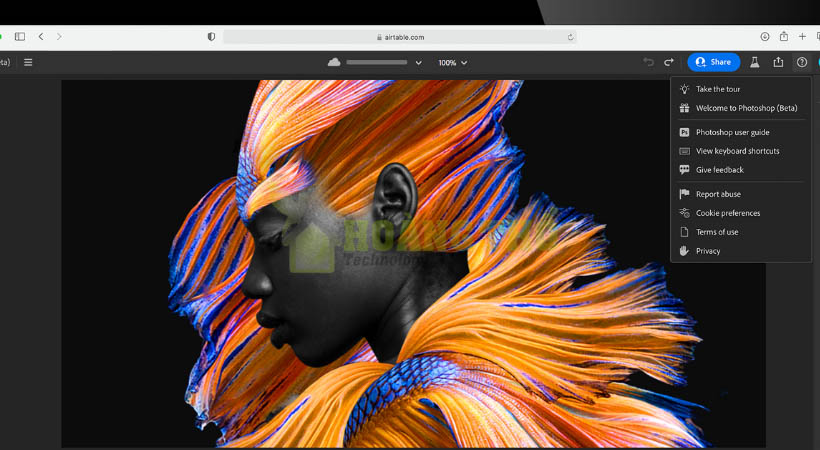820x450 pixels.
Task: Reload the page with the refresh icon
Action: 571,37
